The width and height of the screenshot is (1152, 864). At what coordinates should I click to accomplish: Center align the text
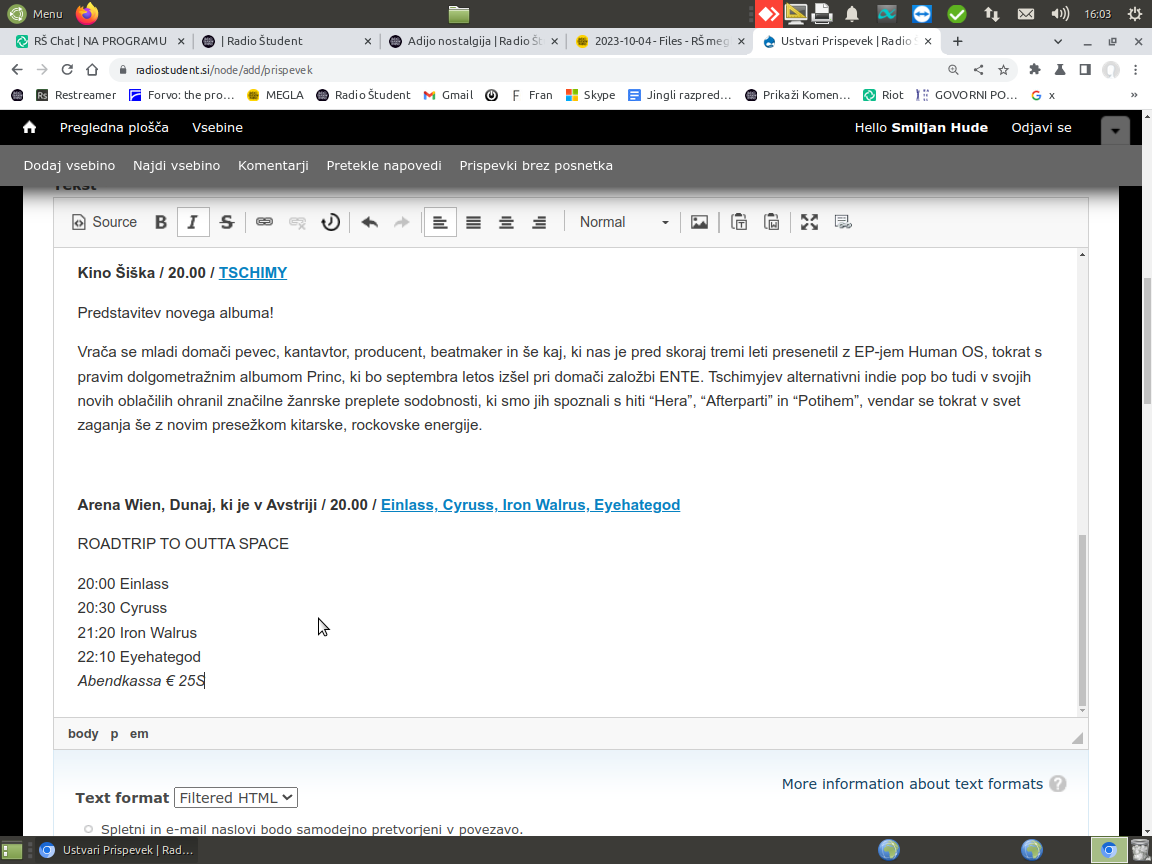pos(506,222)
